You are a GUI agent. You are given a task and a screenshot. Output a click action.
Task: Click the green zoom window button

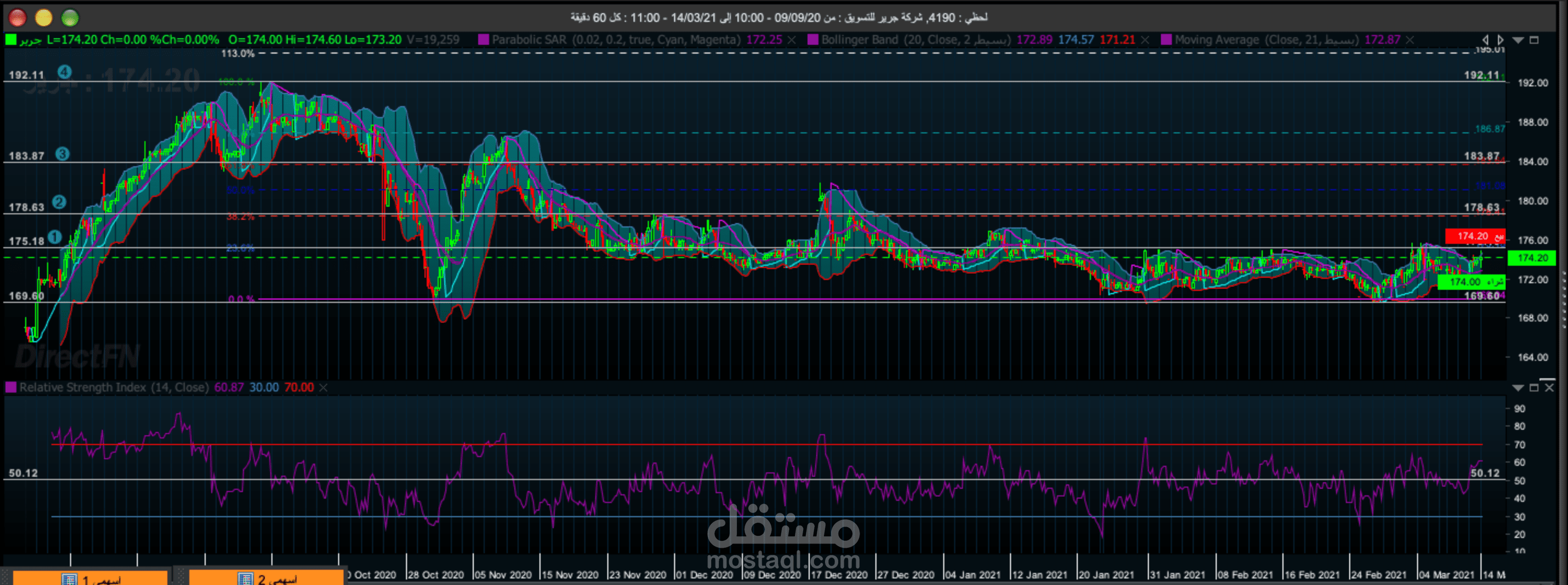[70, 17]
